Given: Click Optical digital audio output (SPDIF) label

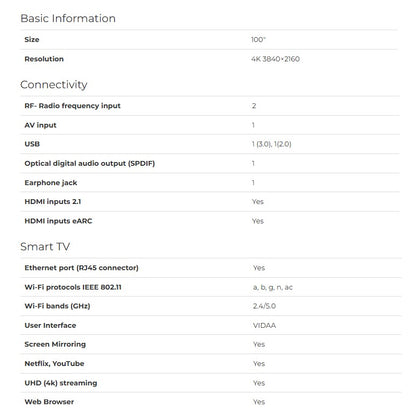Looking at the screenshot, I should coord(90,164).
